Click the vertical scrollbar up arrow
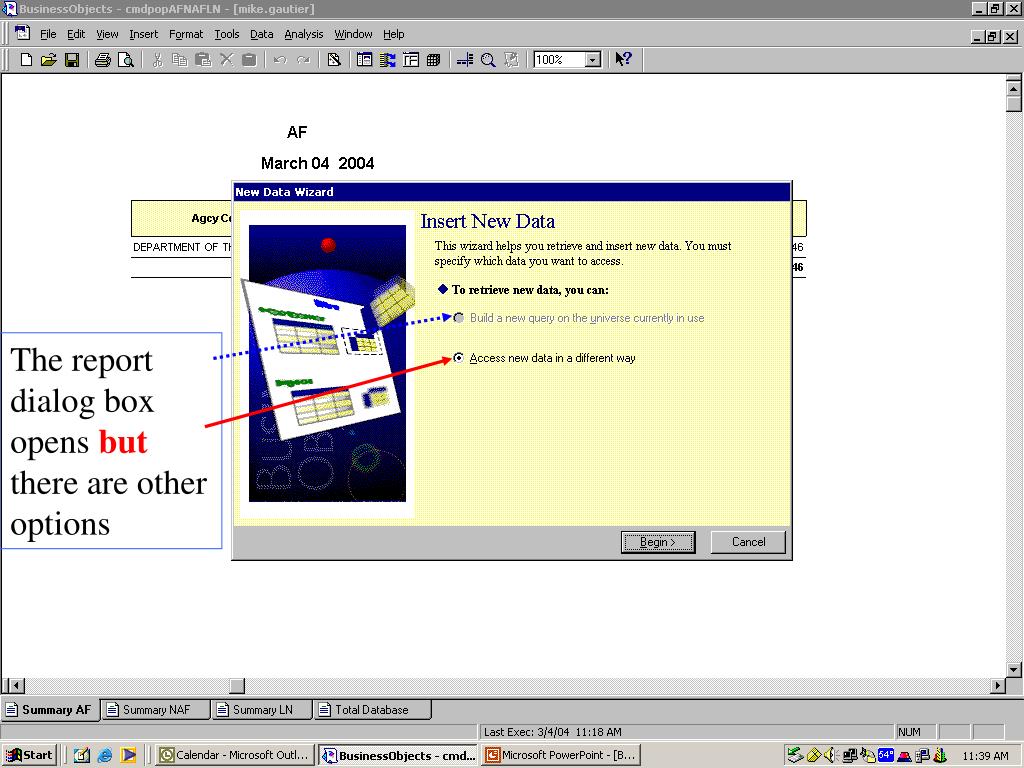The height and width of the screenshot is (768, 1024). [1014, 87]
